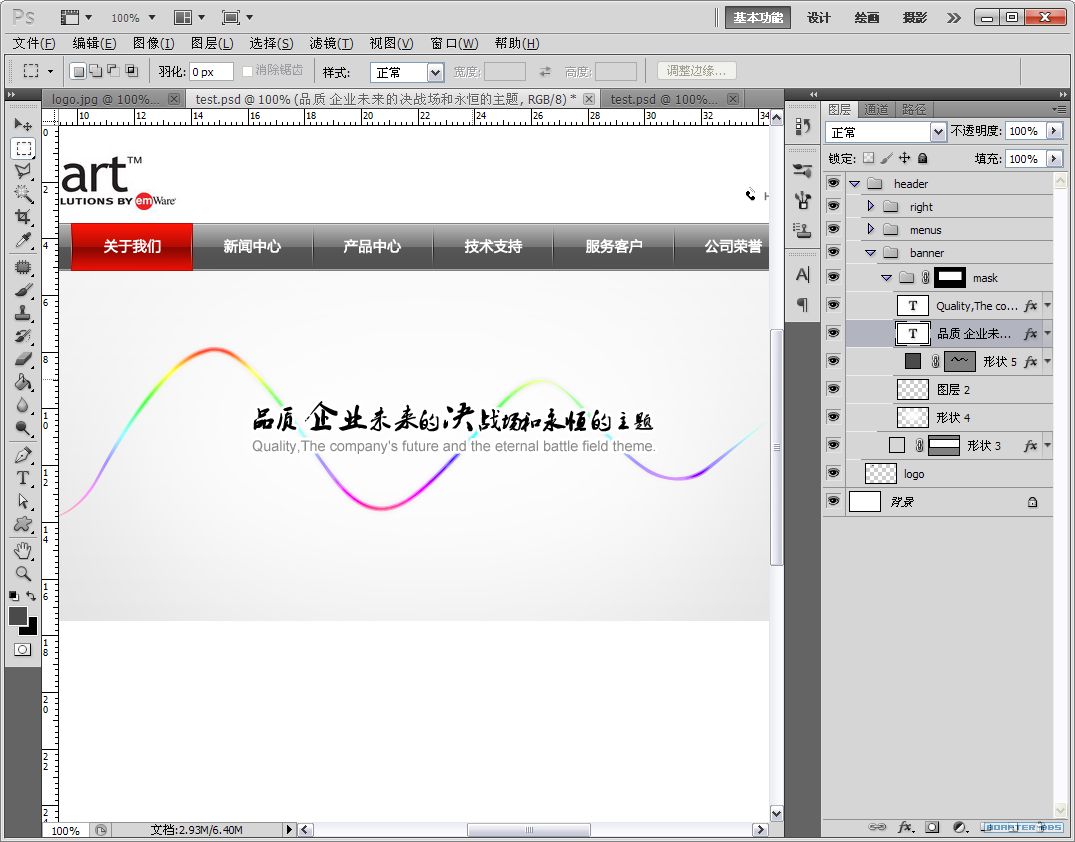Select the Pen tool
Screen dimensions: 1075x842
(x=23, y=455)
